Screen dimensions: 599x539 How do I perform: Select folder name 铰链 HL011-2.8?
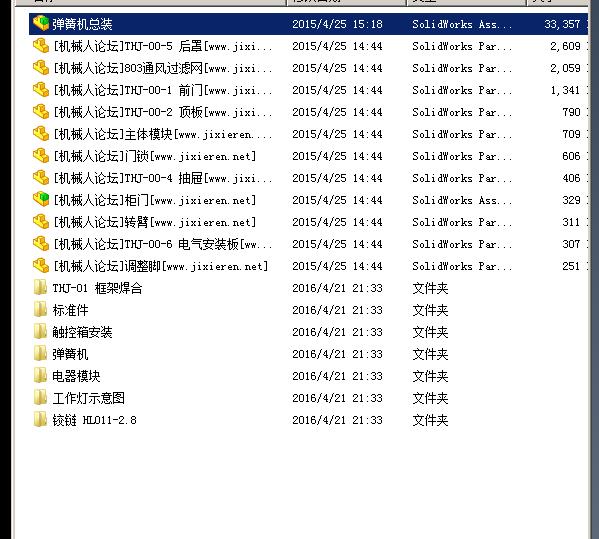pyautogui.click(x=94, y=420)
